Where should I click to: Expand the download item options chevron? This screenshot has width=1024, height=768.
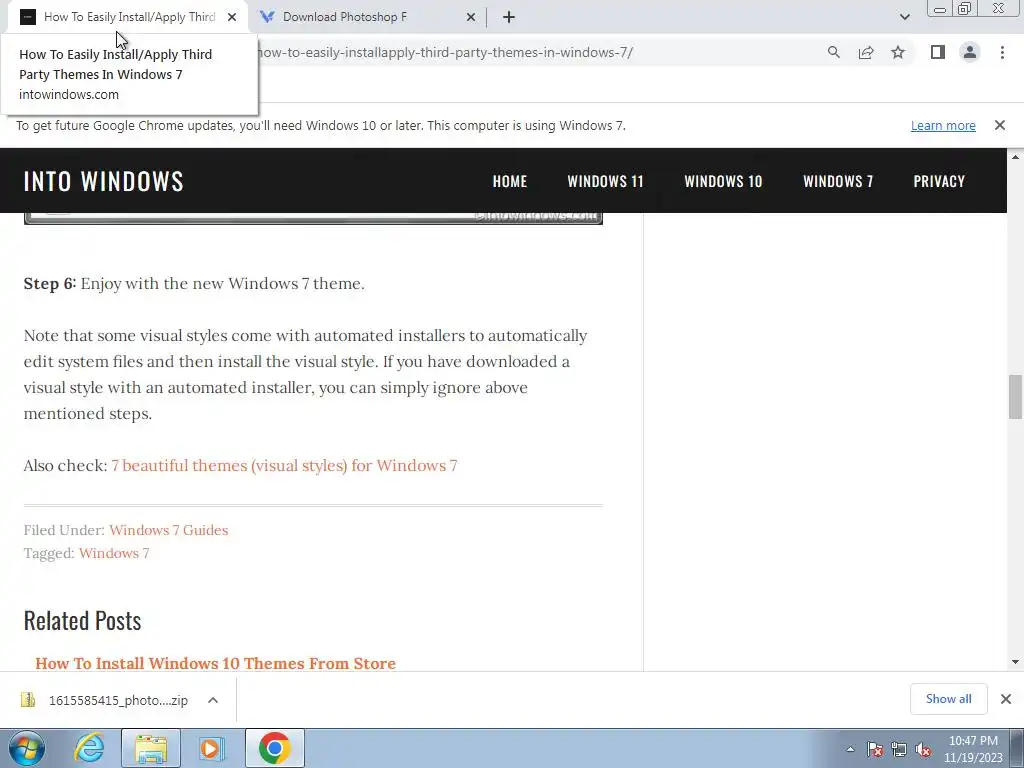(x=212, y=700)
